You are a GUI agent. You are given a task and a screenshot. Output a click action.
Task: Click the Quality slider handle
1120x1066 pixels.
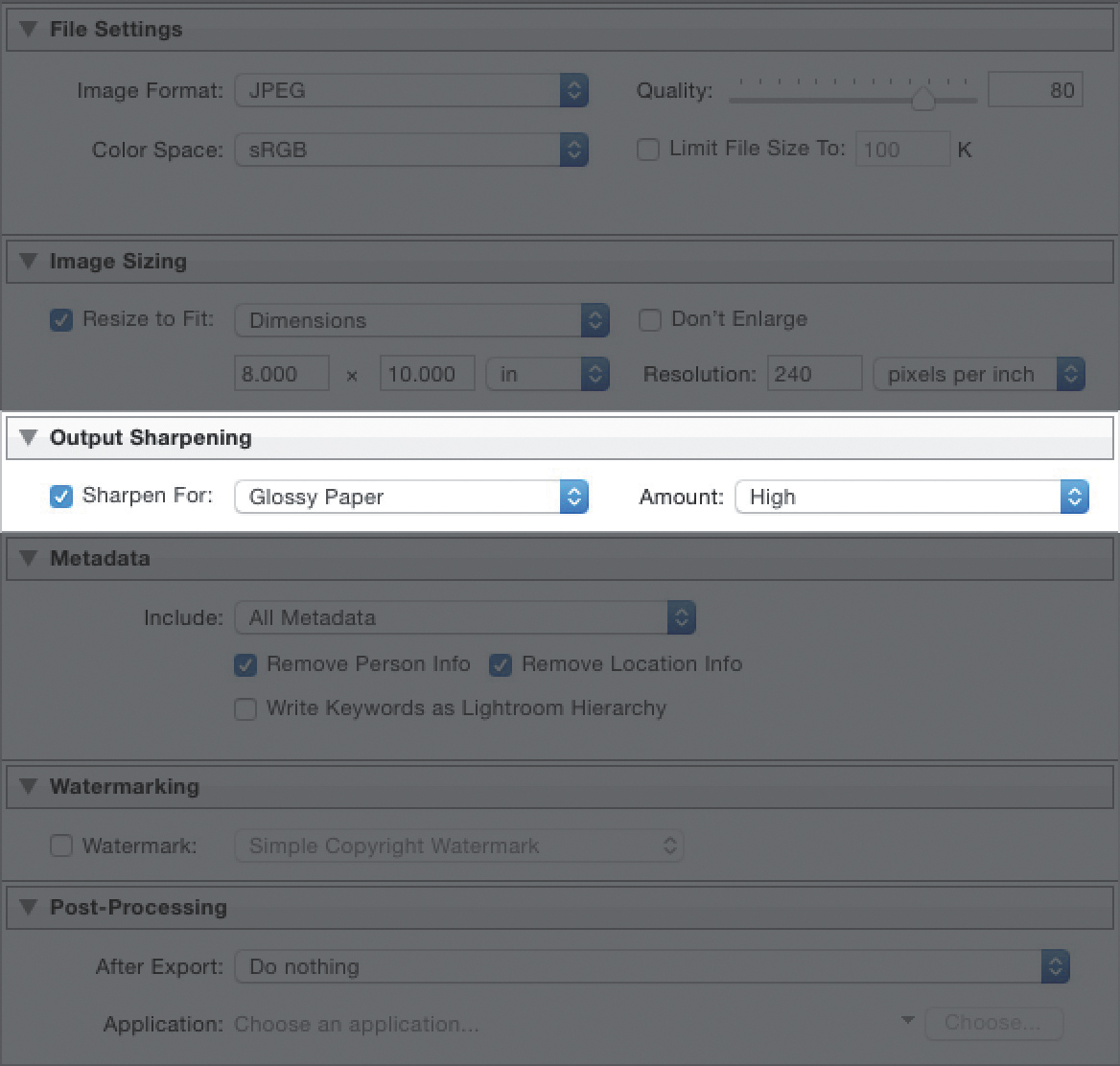click(922, 99)
